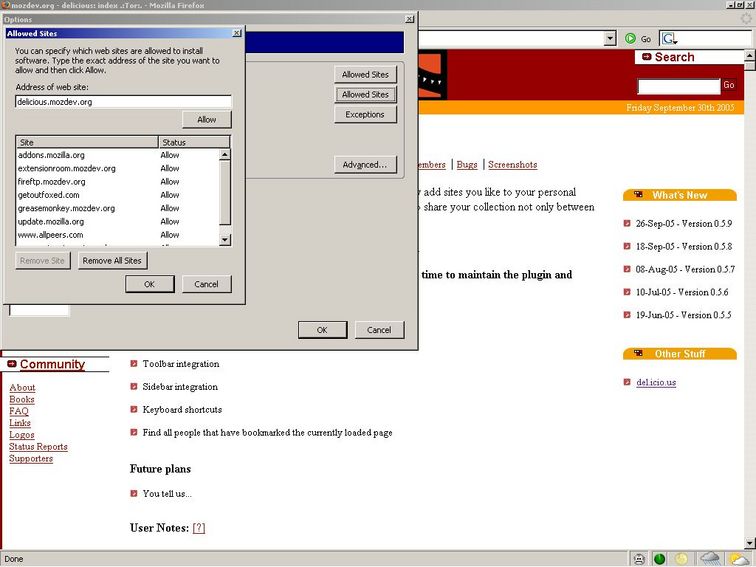Click the green radar status bar icon
Viewport: 756px width, 567px height.
(659, 559)
